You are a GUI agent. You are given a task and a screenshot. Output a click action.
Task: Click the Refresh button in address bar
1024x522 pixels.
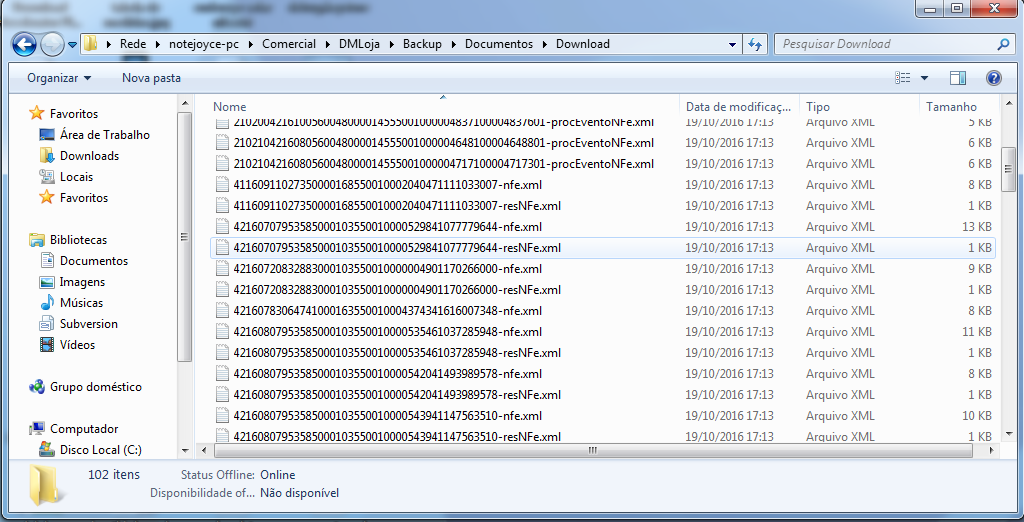755,44
